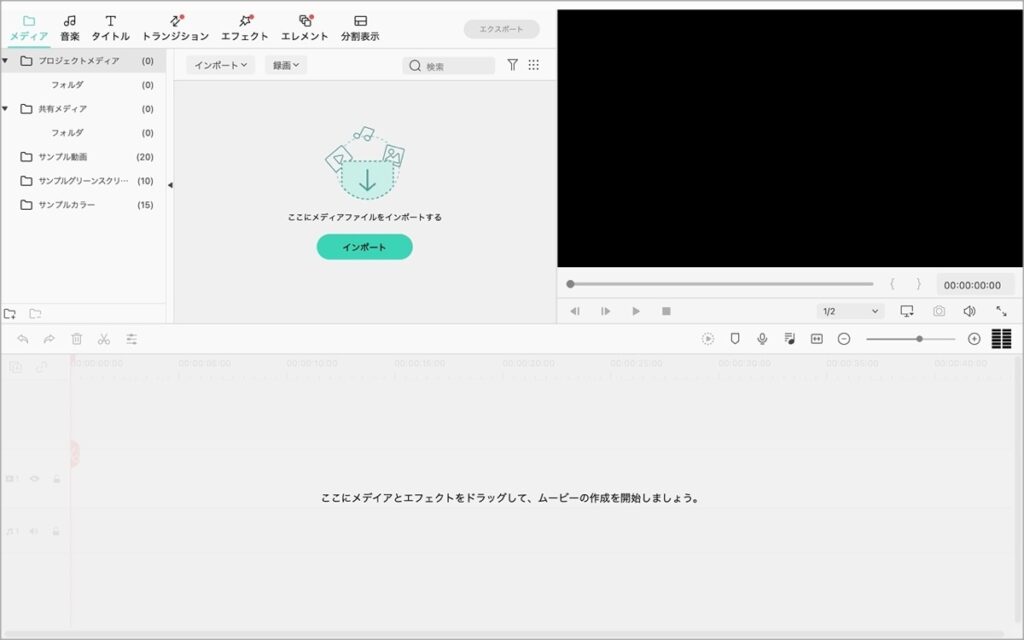Select the エレメント tab
Image resolution: width=1024 pixels, height=640 pixels.
pyautogui.click(x=304, y=28)
